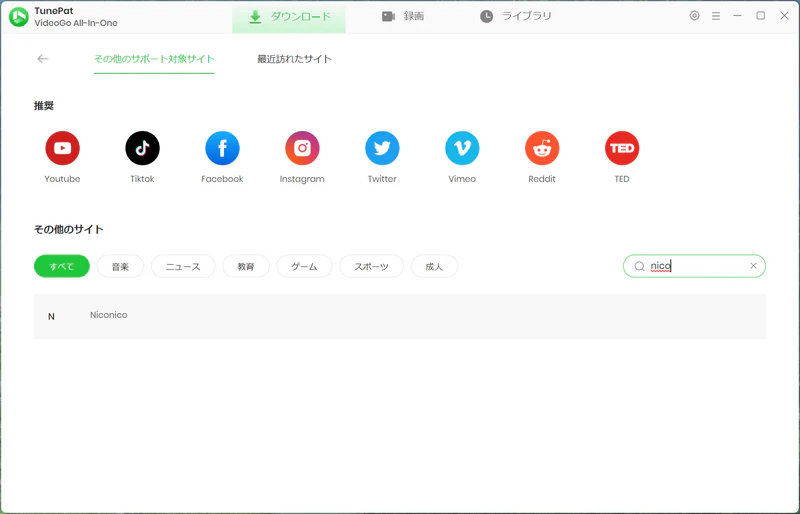Switch to the 最近訪れたサイト tab
The width and height of the screenshot is (800, 514).
(294, 59)
